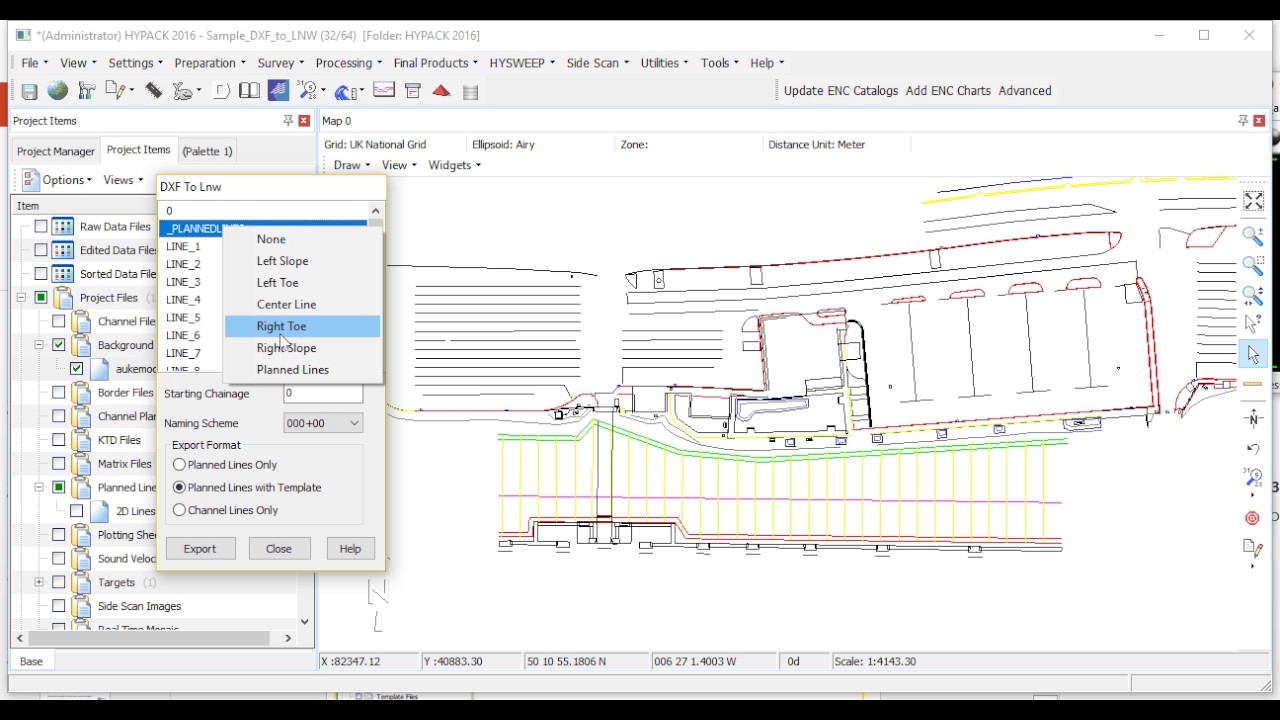The width and height of the screenshot is (1280, 720).
Task: Click the gray stacked database toolbar icon
Action: click(470, 92)
